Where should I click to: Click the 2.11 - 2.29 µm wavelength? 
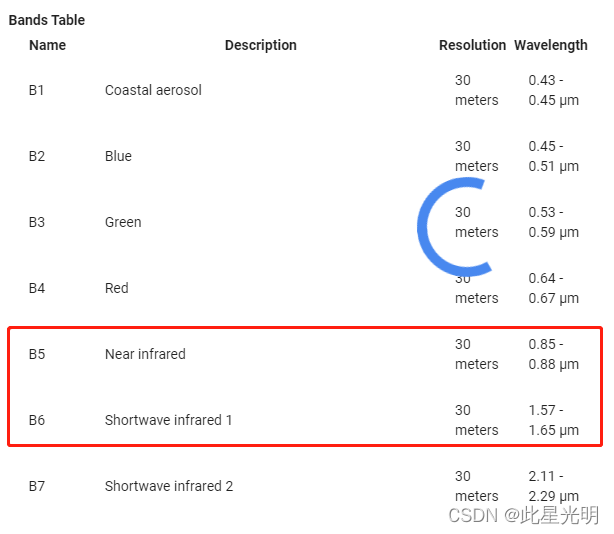[553, 486]
